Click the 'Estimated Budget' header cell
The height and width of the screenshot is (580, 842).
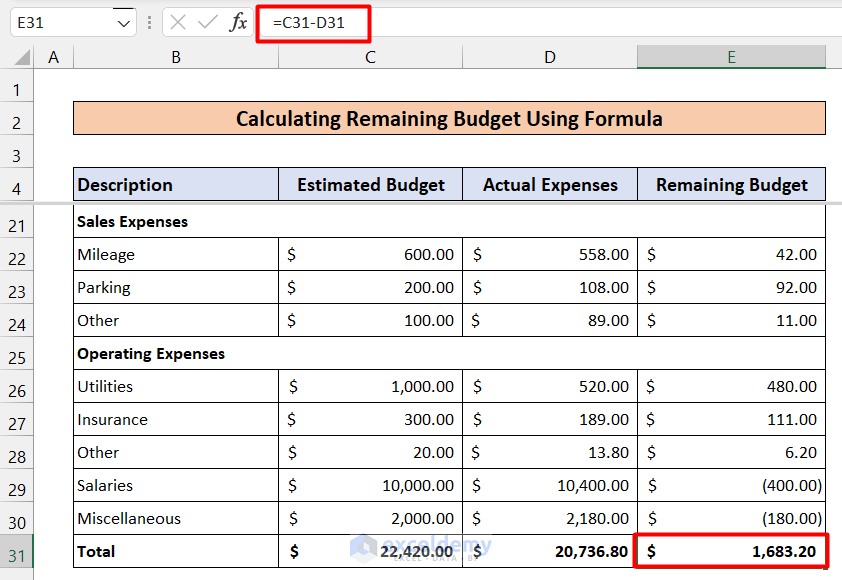[370, 185]
